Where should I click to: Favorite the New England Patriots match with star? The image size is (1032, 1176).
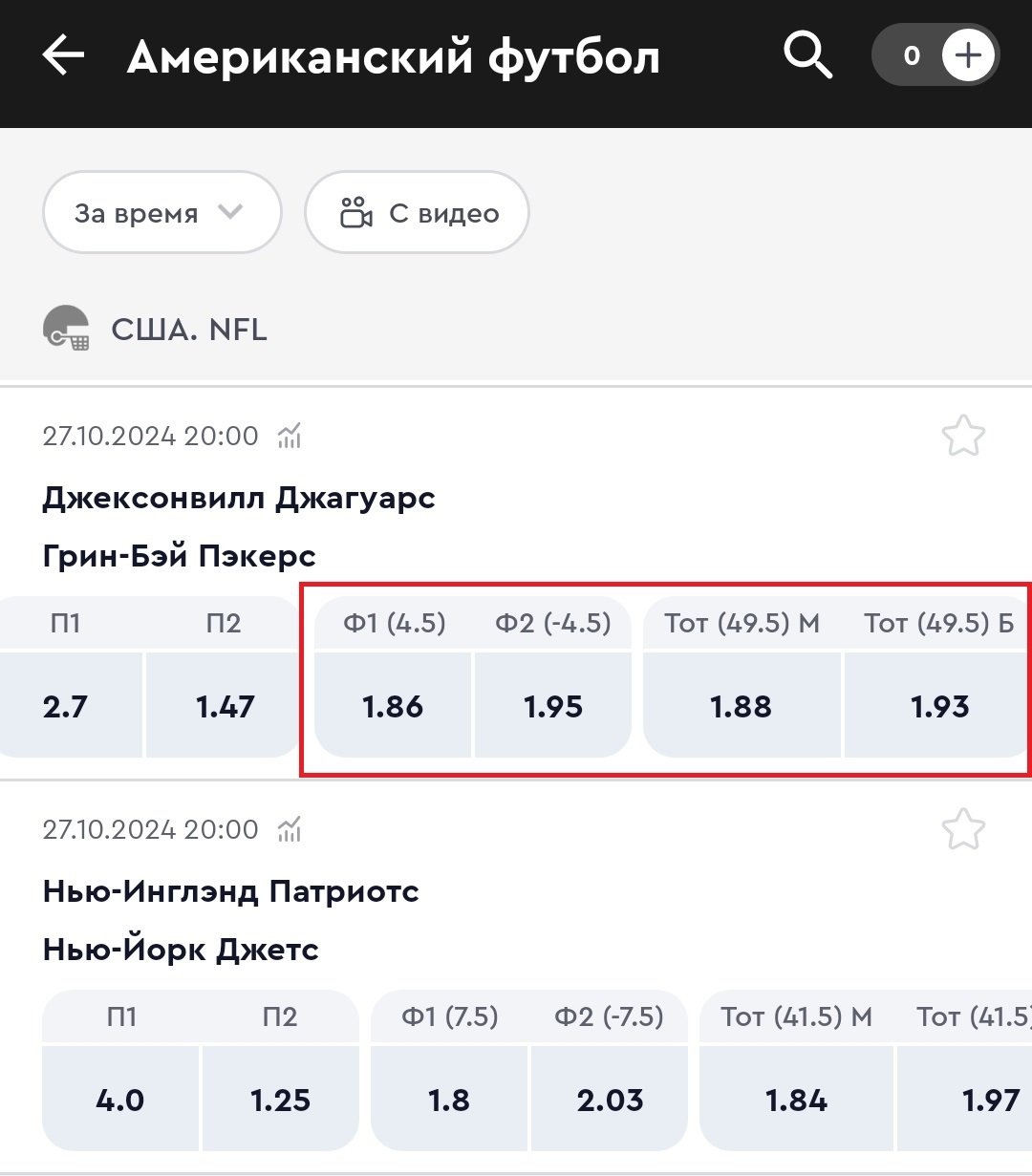coord(962,830)
